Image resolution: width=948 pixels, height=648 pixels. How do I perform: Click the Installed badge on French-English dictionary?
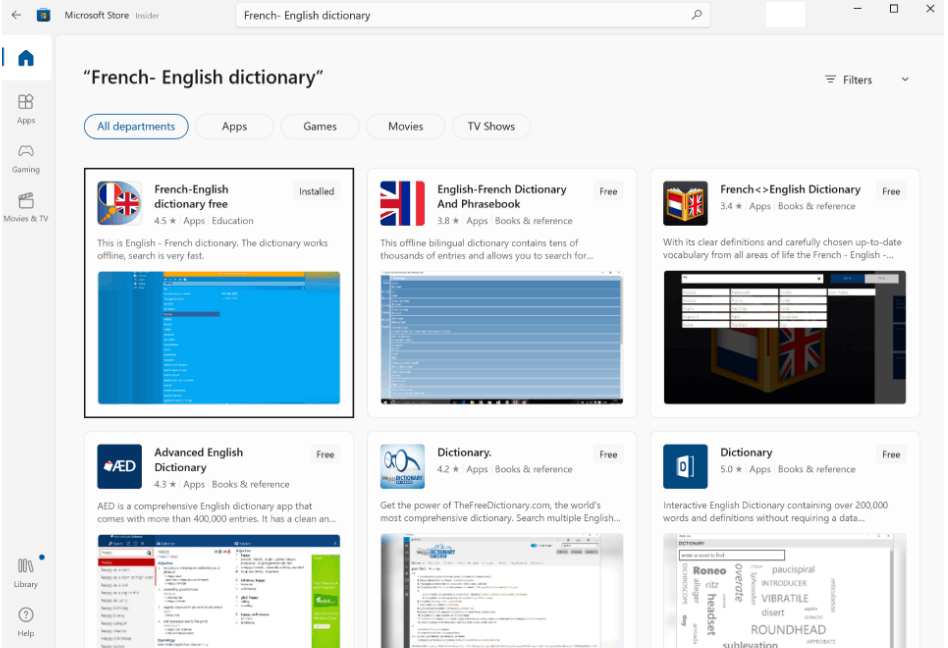[x=317, y=191]
